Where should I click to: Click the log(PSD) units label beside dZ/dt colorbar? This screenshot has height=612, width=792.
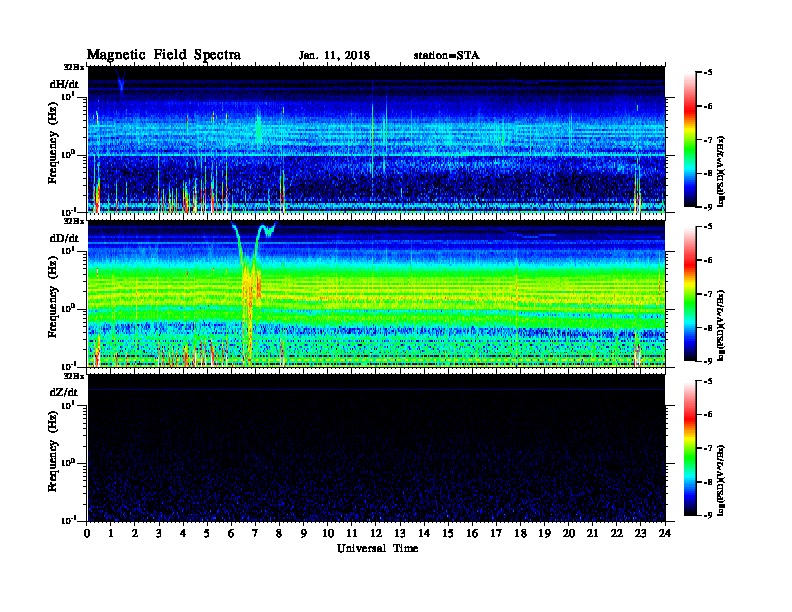tap(722, 480)
